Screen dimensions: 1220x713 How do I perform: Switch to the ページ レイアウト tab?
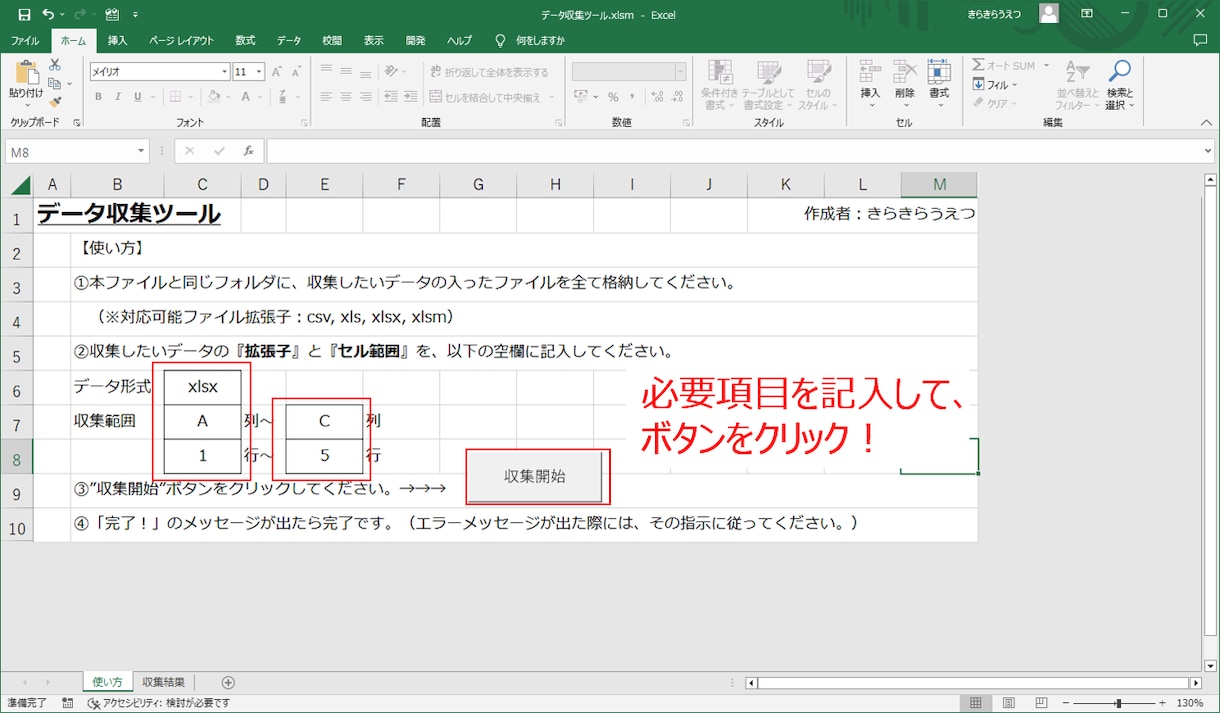(x=181, y=41)
